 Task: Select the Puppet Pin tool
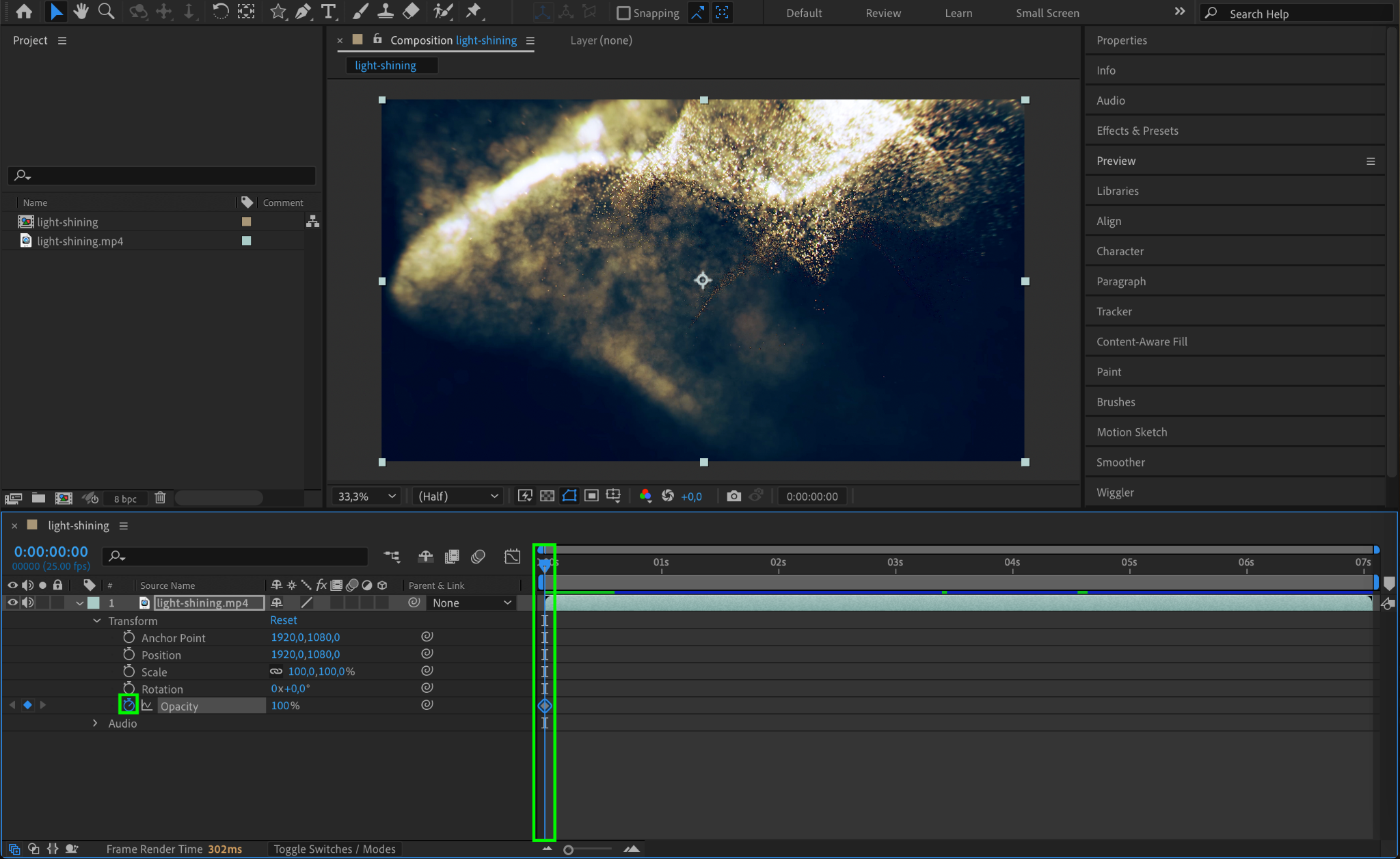(x=473, y=12)
